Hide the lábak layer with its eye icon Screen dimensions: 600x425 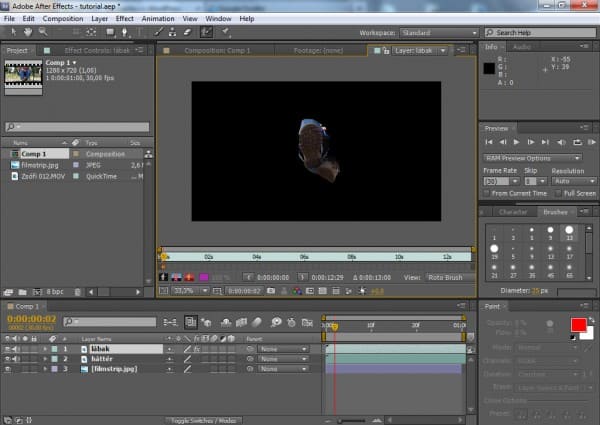click(x=8, y=348)
